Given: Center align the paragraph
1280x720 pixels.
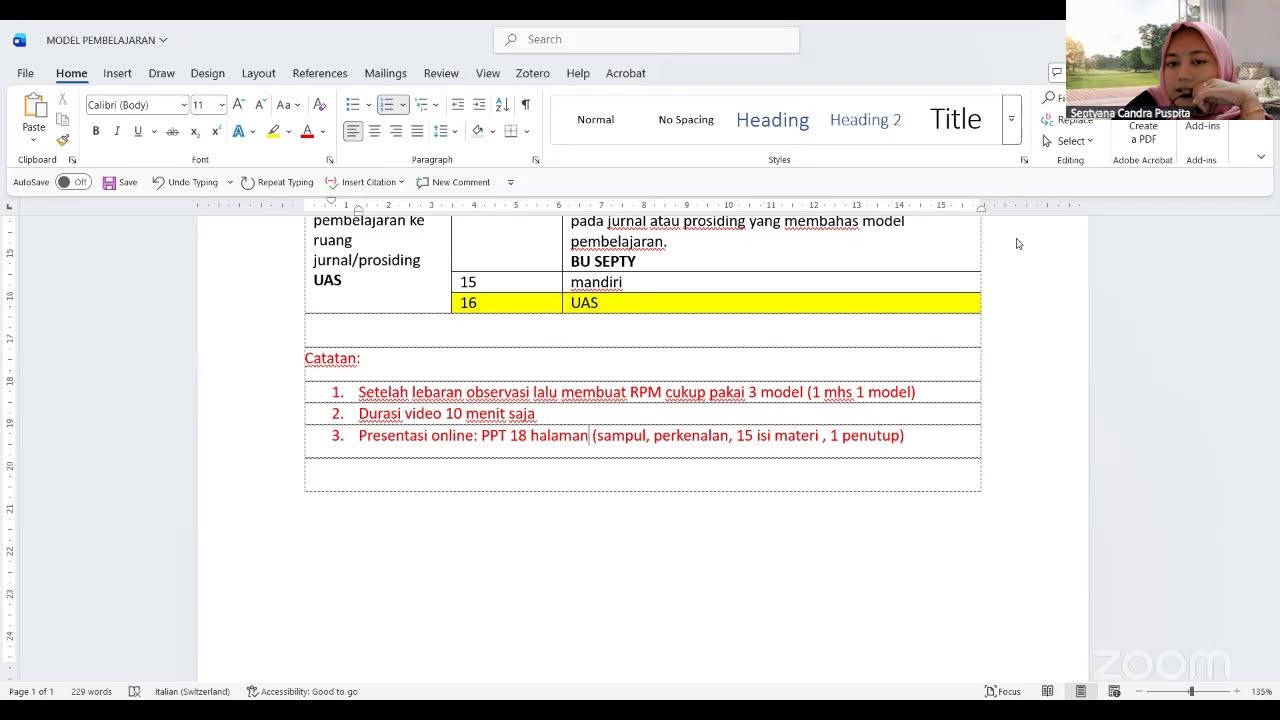Looking at the screenshot, I should pos(374,131).
